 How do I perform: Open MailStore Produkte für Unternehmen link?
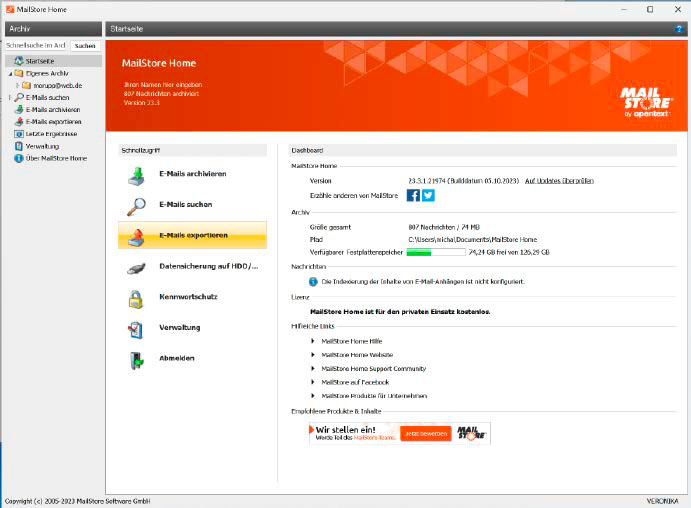(374, 396)
